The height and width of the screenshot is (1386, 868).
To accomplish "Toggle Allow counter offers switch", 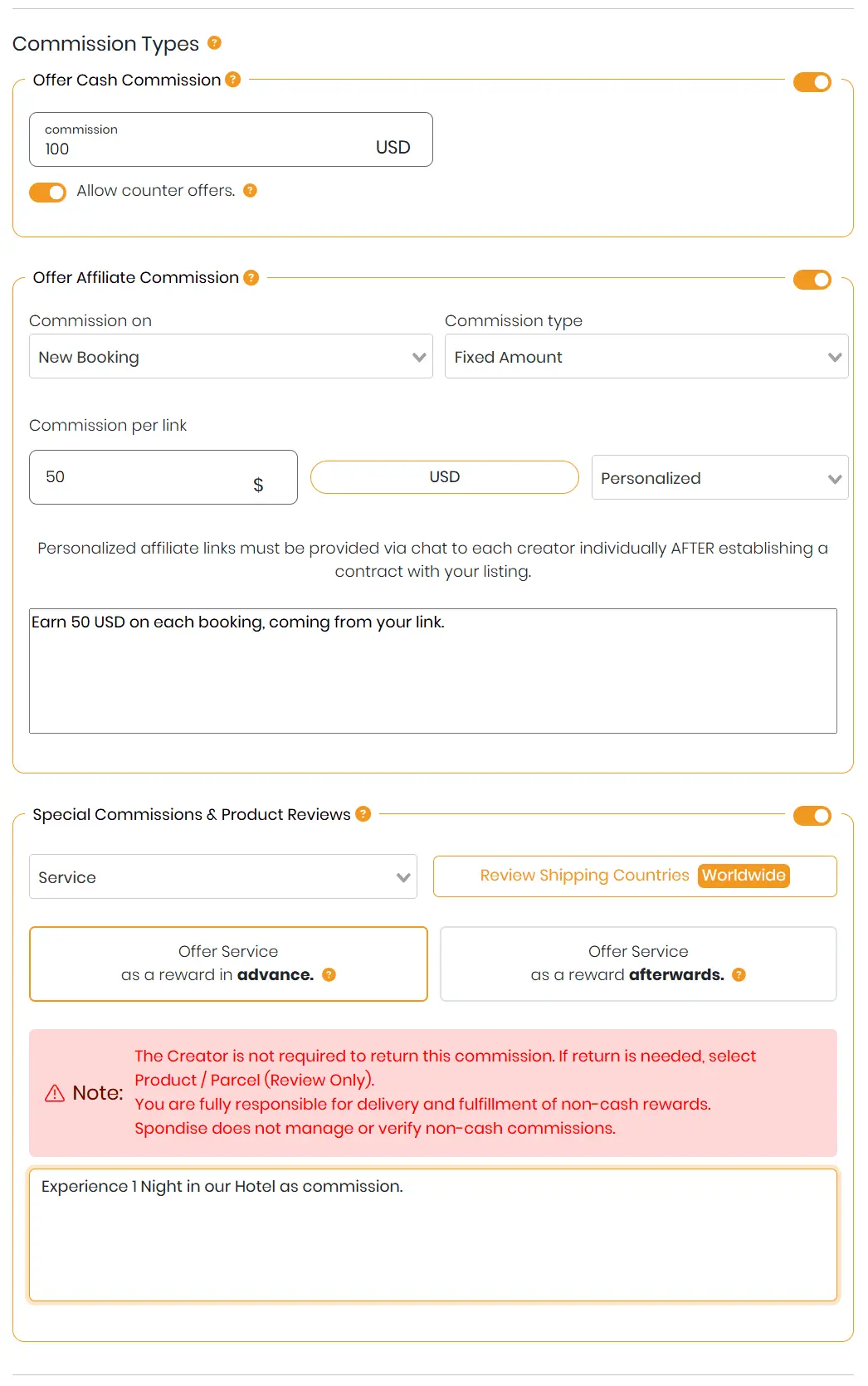I will tap(47, 192).
